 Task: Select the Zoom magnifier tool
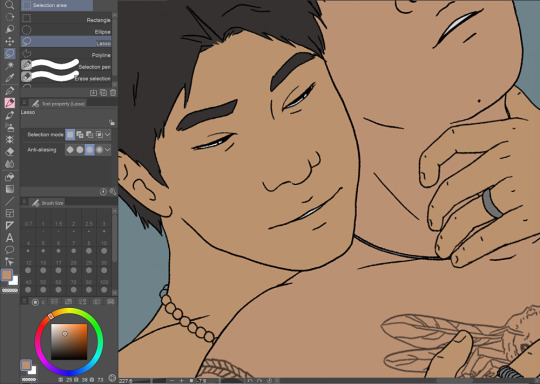tap(10, 4)
